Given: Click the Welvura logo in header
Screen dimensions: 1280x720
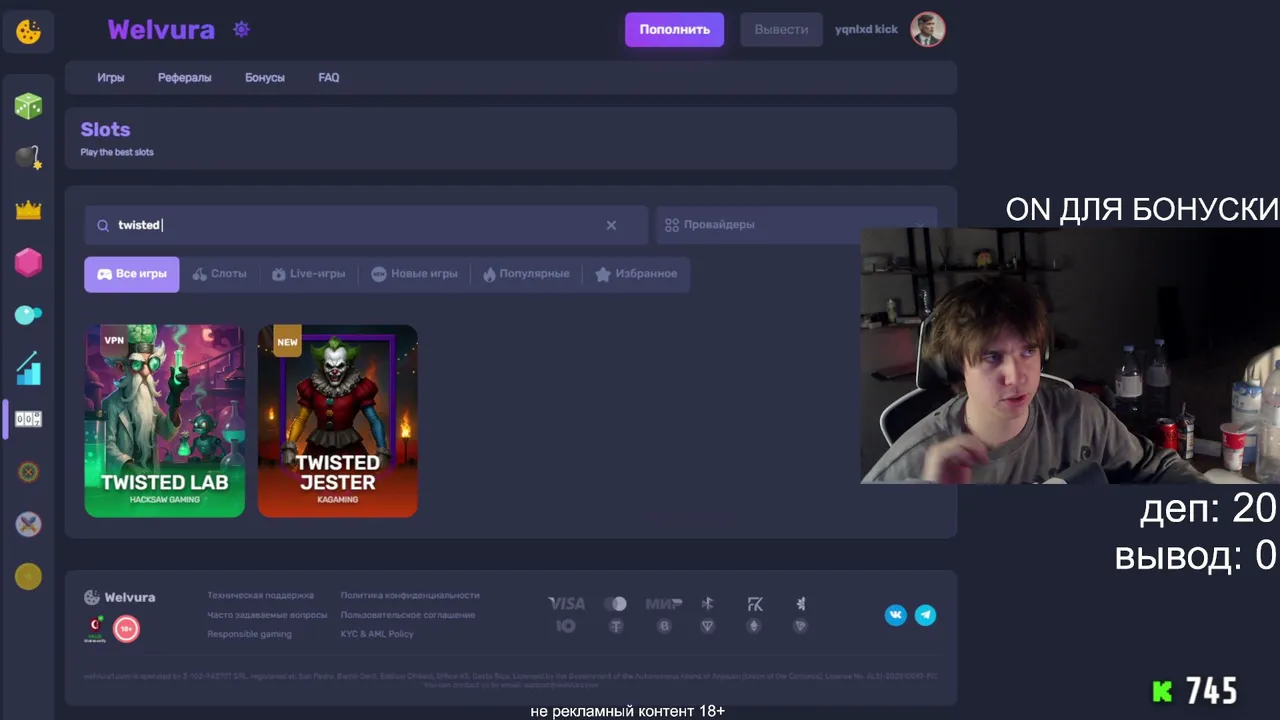Looking at the screenshot, I should (x=161, y=30).
